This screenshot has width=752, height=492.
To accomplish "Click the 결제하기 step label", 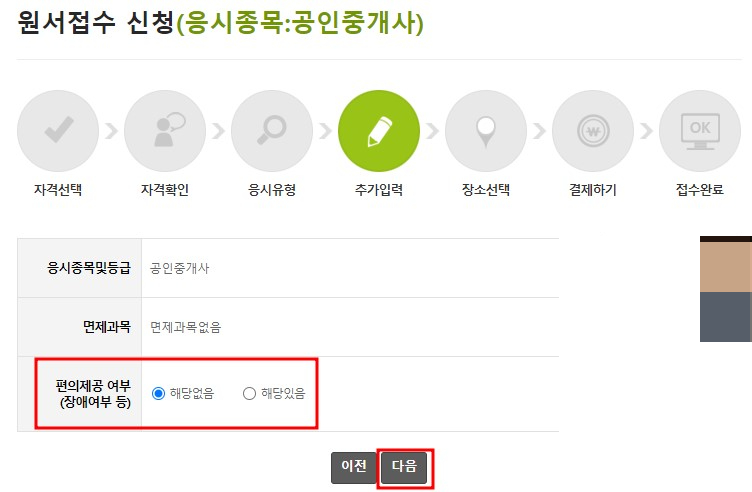I will [593, 190].
